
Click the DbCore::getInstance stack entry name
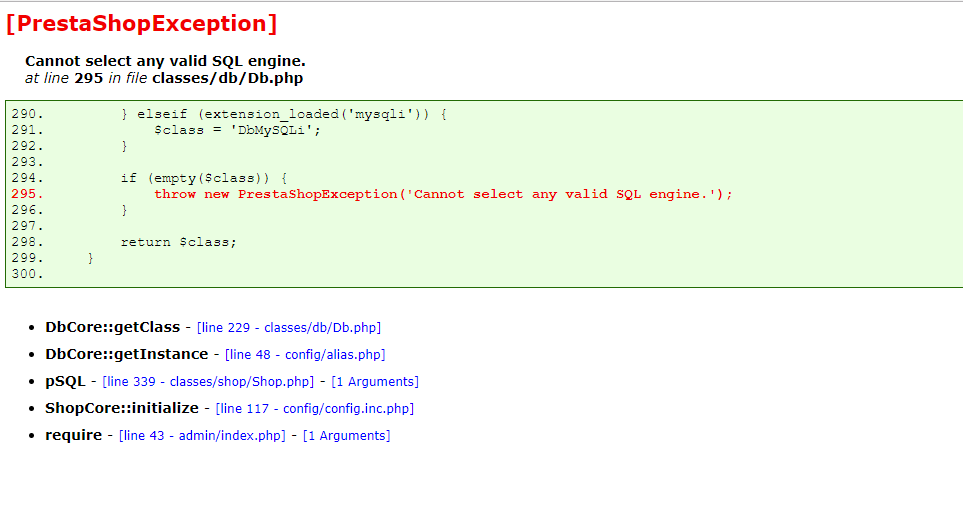point(127,354)
